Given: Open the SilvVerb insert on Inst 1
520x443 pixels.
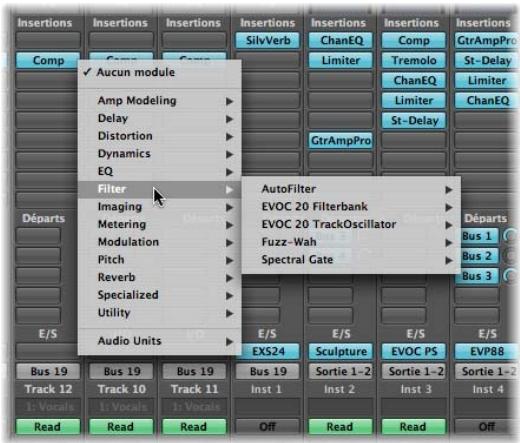Looking at the screenshot, I should pos(268,41).
